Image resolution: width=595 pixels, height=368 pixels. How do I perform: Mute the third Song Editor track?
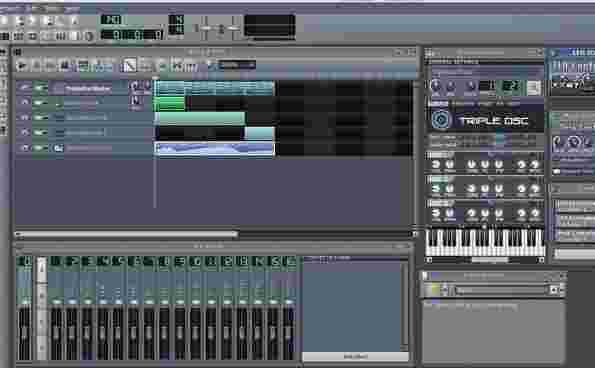(39, 118)
